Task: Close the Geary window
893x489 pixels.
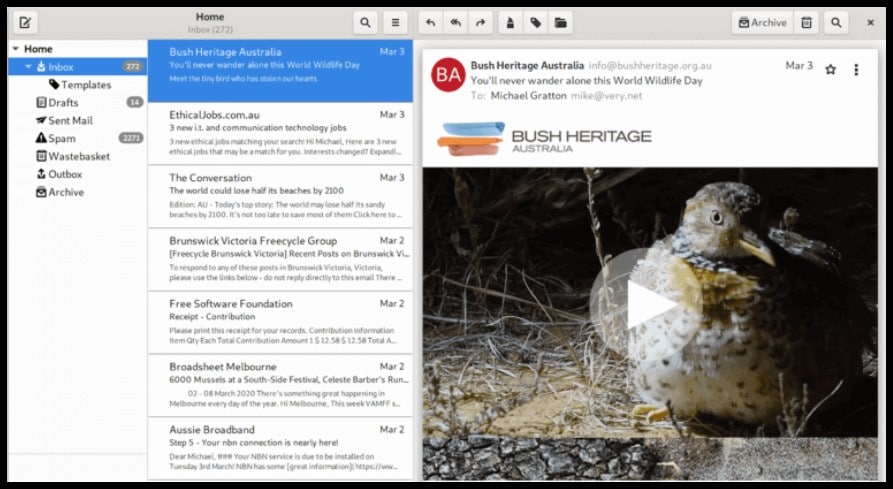Action: (870, 23)
